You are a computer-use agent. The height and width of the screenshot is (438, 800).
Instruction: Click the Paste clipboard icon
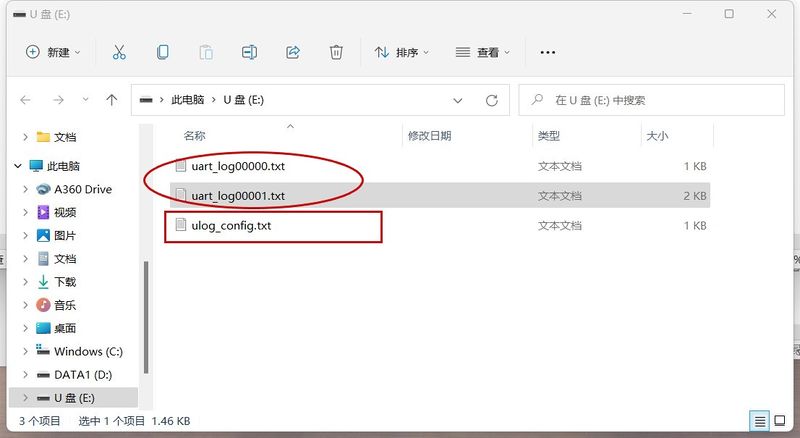point(206,52)
